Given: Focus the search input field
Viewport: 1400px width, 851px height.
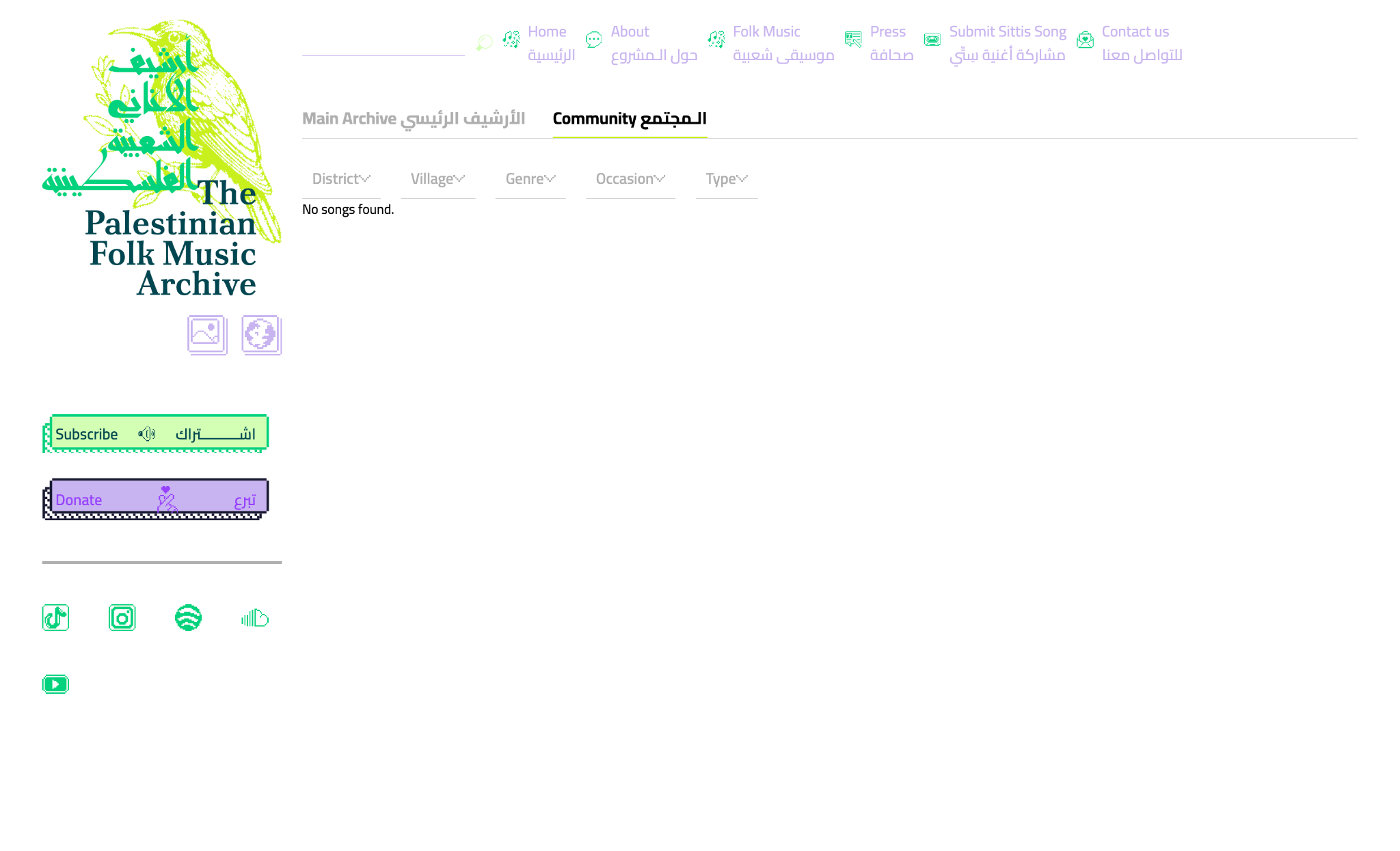Looking at the screenshot, I should pyautogui.click(x=383, y=43).
